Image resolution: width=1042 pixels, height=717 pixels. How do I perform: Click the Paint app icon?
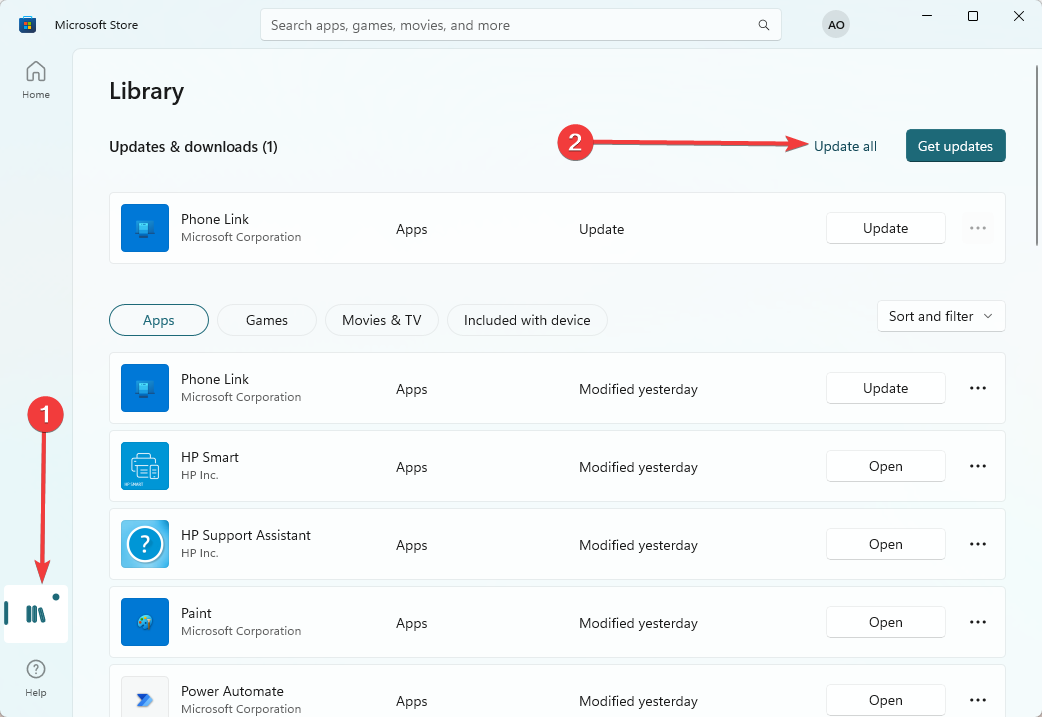click(145, 622)
